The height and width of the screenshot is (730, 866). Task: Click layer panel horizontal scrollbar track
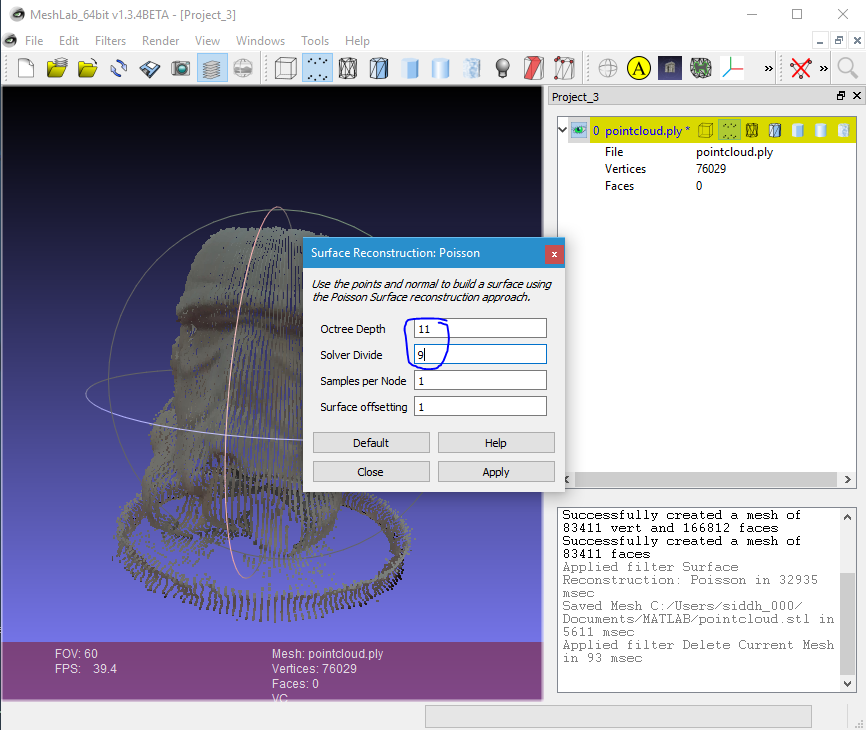pos(705,479)
